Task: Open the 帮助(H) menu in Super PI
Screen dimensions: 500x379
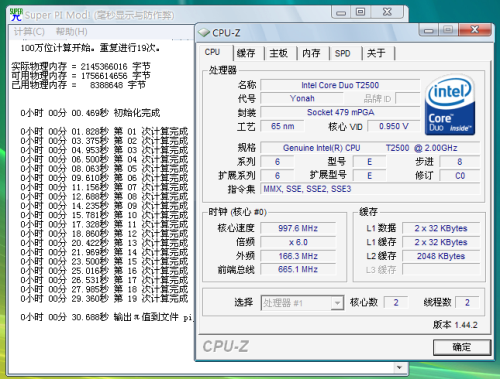Action: click(x=72, y=32)
